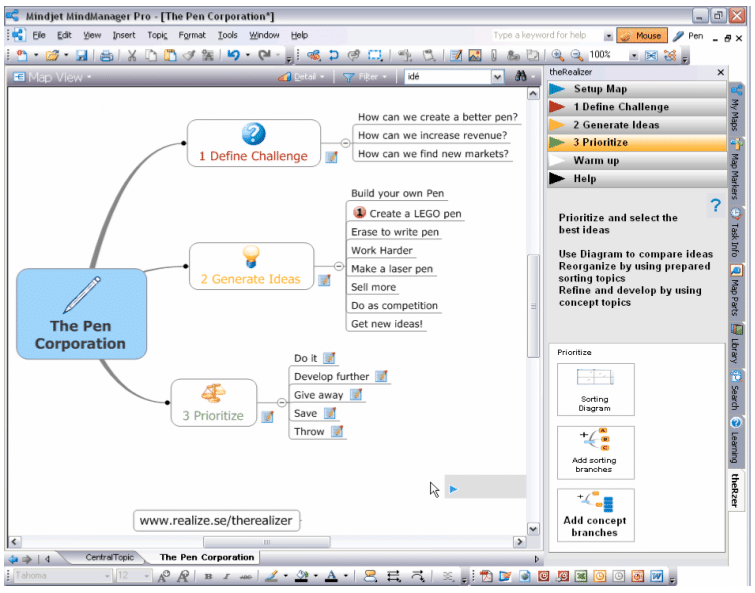Click the Copy toolbar icon
The width and height of the screenshot is (755, 593).
[151, 55]
